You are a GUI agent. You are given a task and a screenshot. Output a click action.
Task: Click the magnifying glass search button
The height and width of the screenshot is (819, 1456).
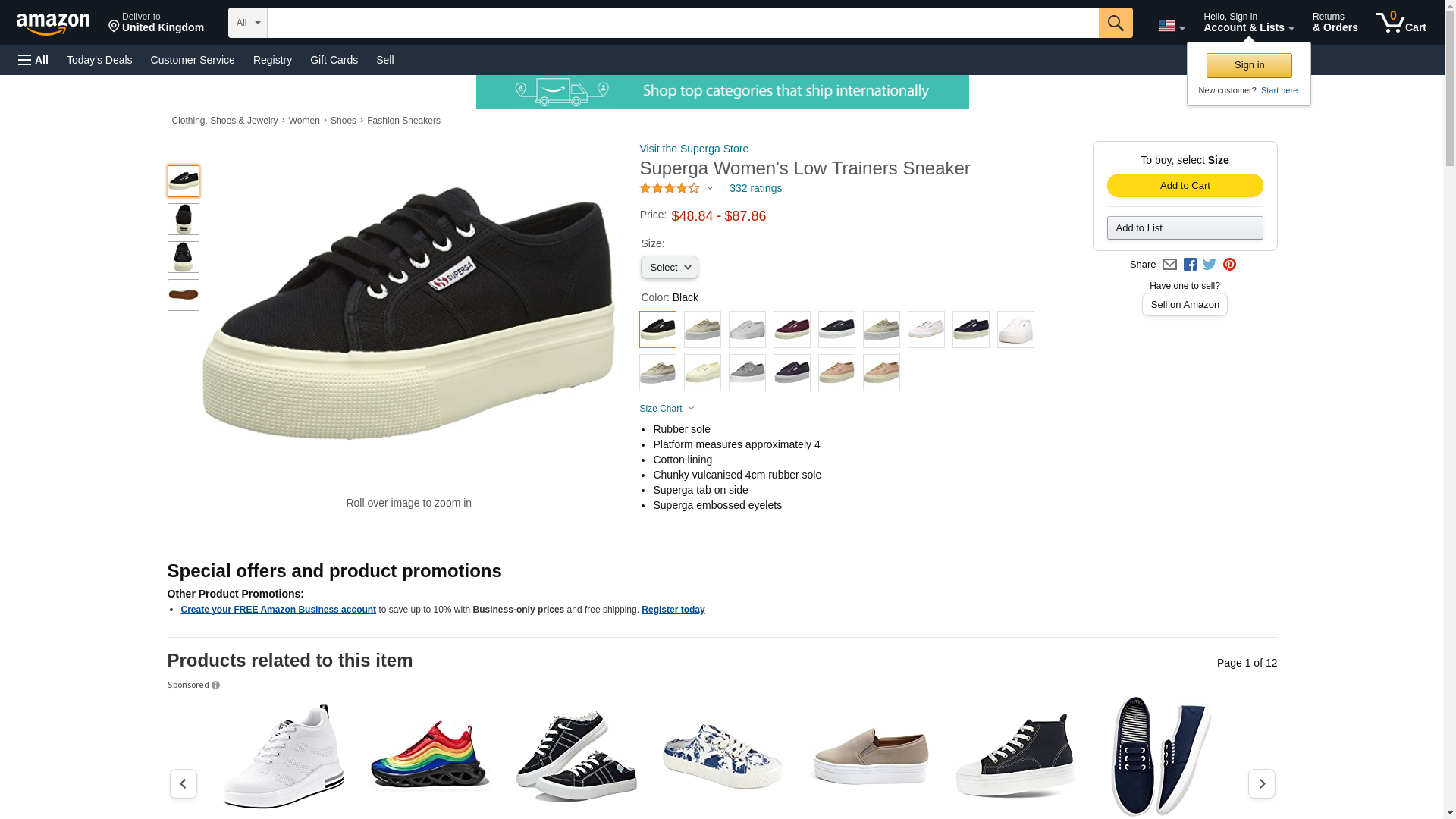tap(1115, 23)
